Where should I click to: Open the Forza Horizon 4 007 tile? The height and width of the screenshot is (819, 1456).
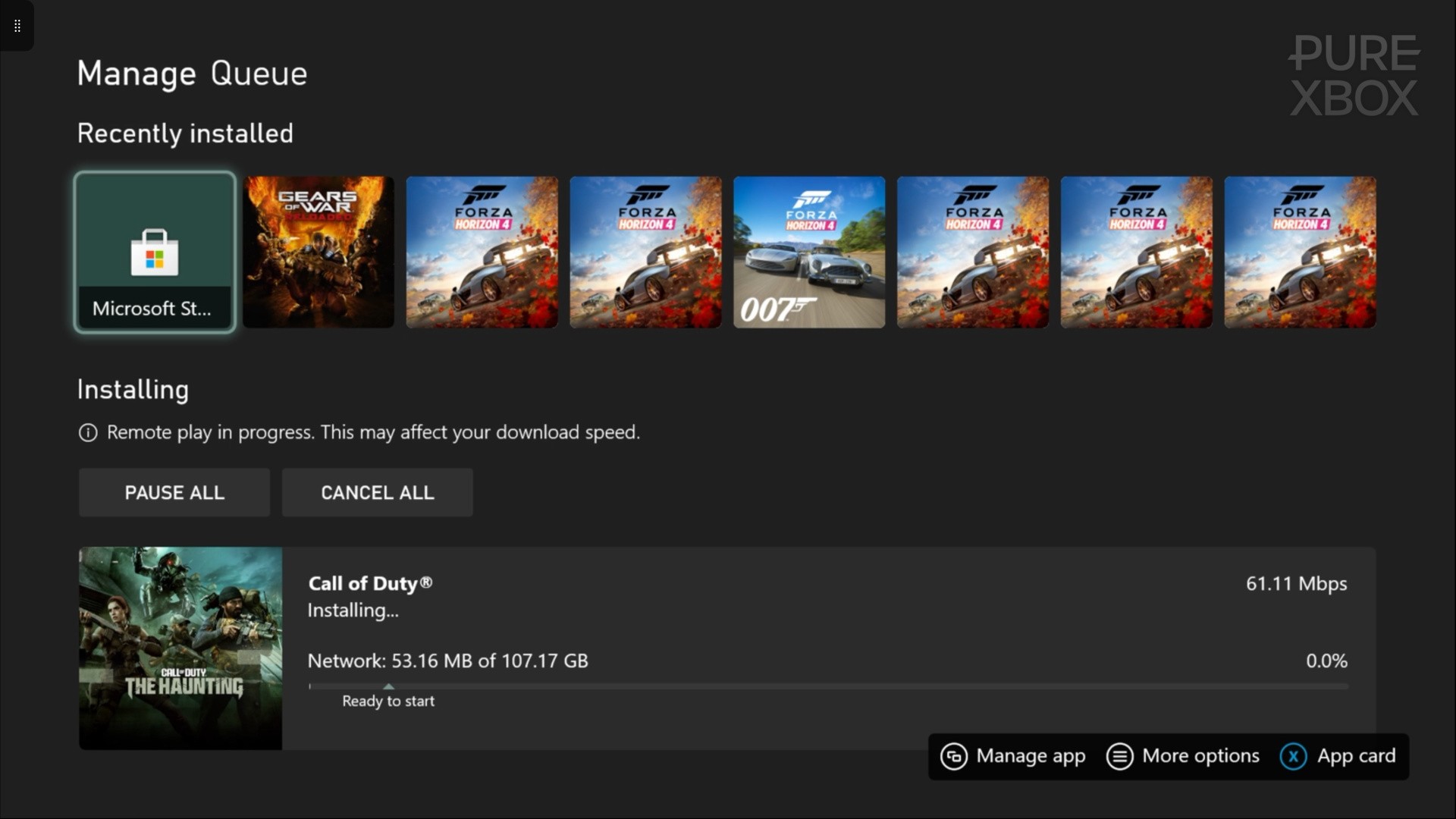809,253
